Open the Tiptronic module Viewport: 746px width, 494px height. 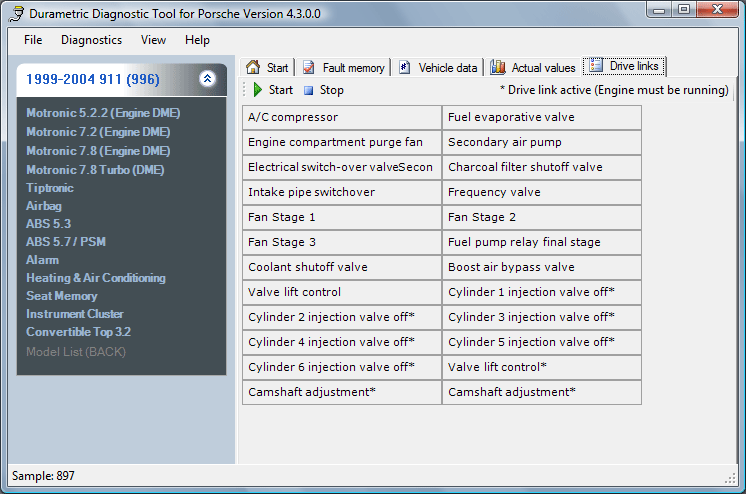50,188
